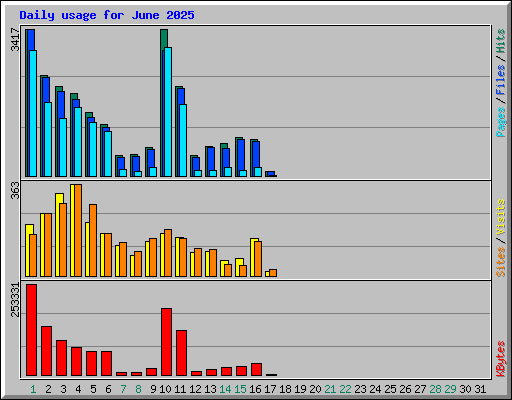This screenshot has width=512, height=400.
Task: Click the red KBytes bar for day 16
Action: [257, 370]
